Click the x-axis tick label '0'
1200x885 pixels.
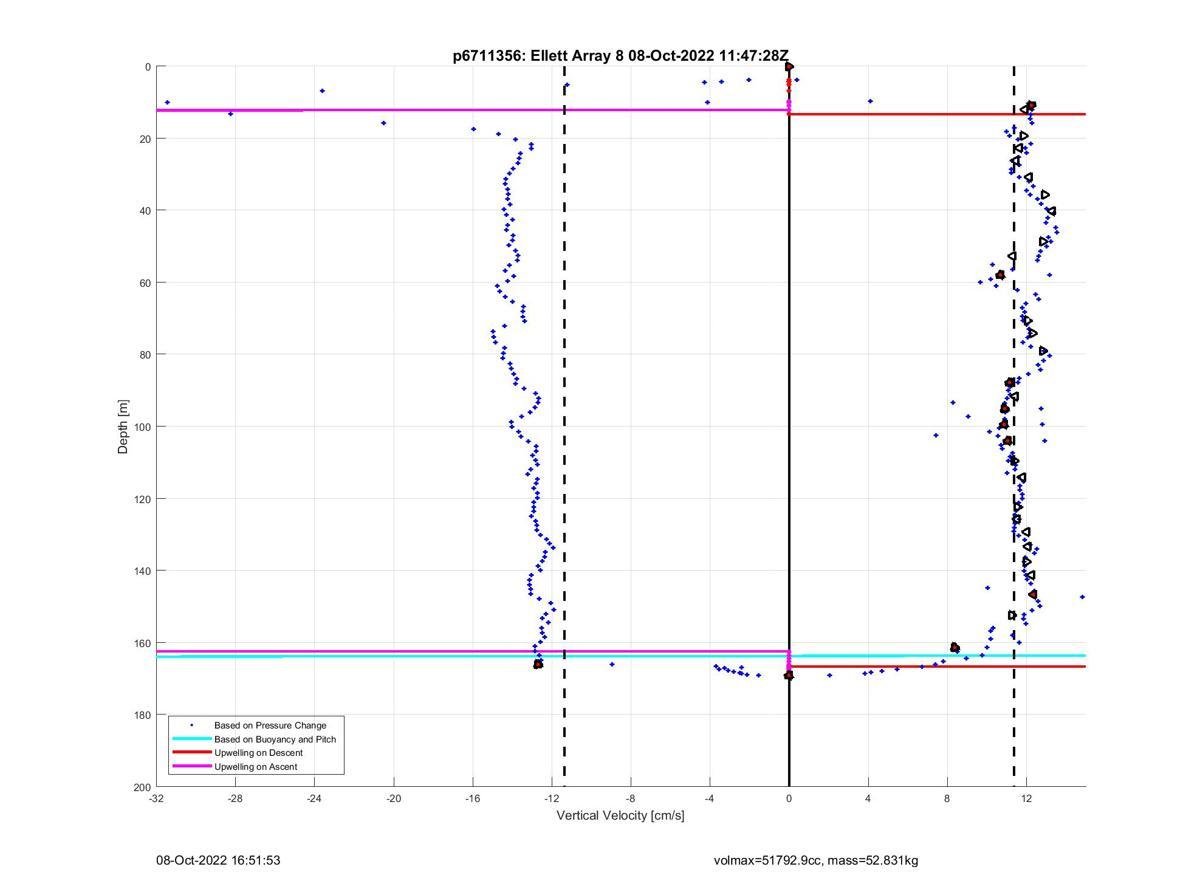(x=789, y=798)
